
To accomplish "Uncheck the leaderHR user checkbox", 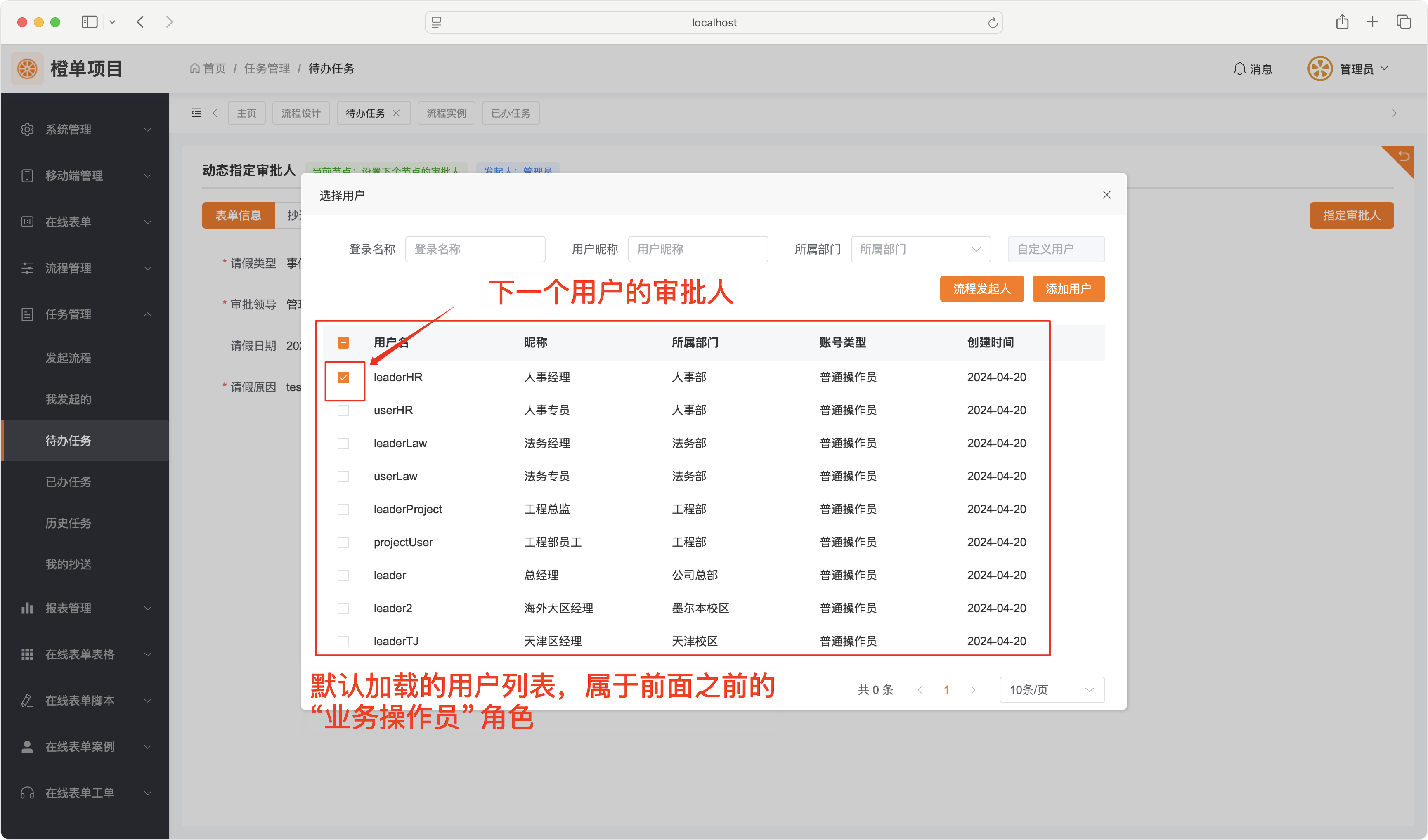I will [x=343, y=377].
